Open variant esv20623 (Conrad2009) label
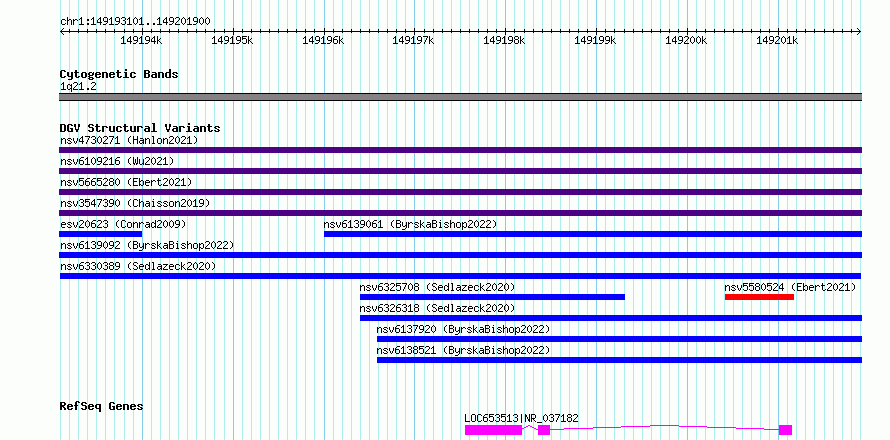The image size is (890, 440). (123, 224)
